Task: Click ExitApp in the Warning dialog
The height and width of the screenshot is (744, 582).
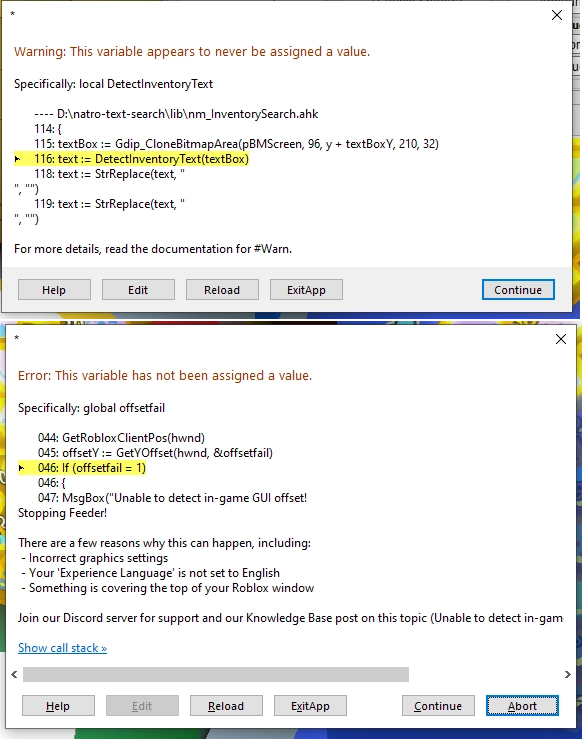Action: tap(306, 290)
